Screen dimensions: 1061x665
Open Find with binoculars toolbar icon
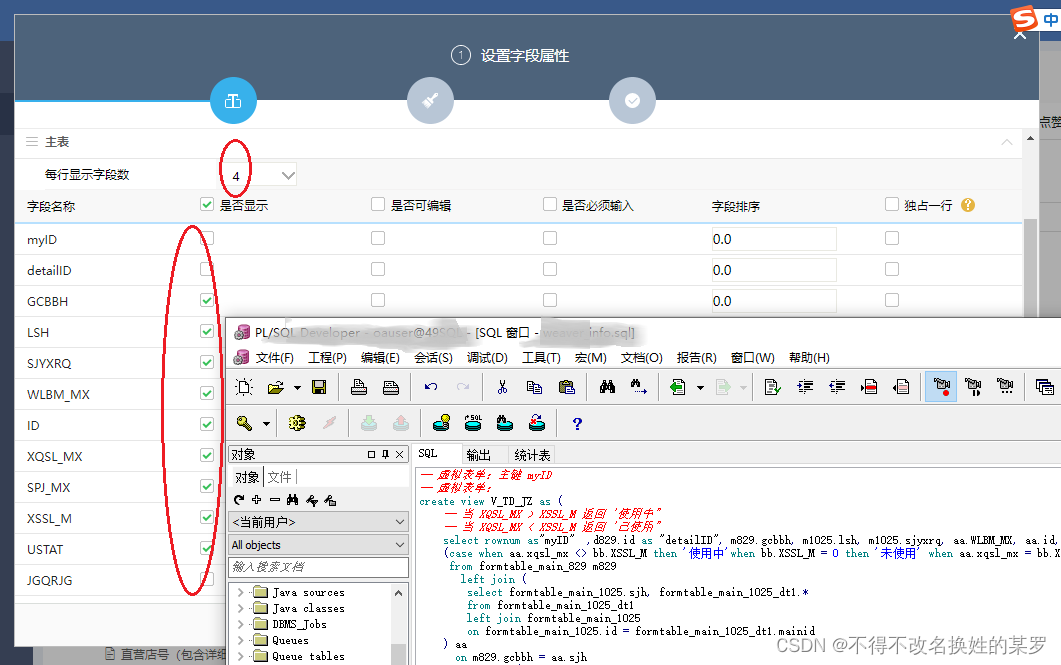[608, 387]
